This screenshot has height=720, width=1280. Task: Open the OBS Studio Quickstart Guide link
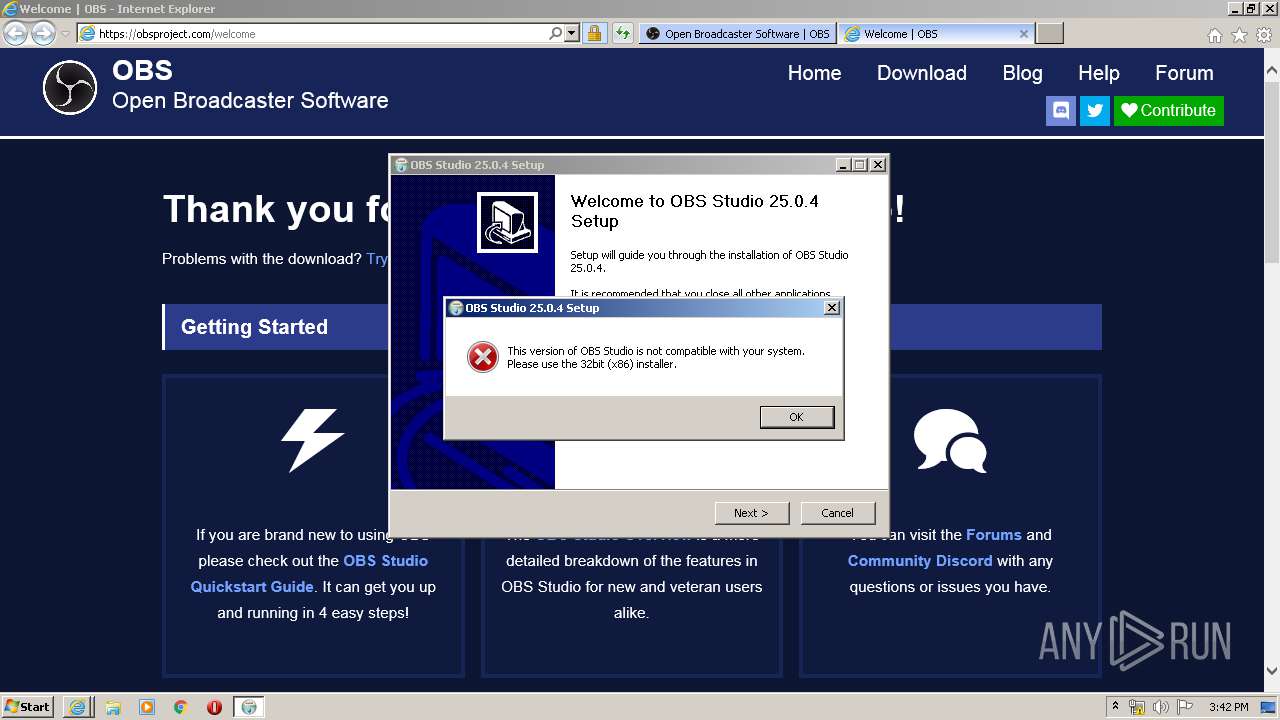[309, 574]
